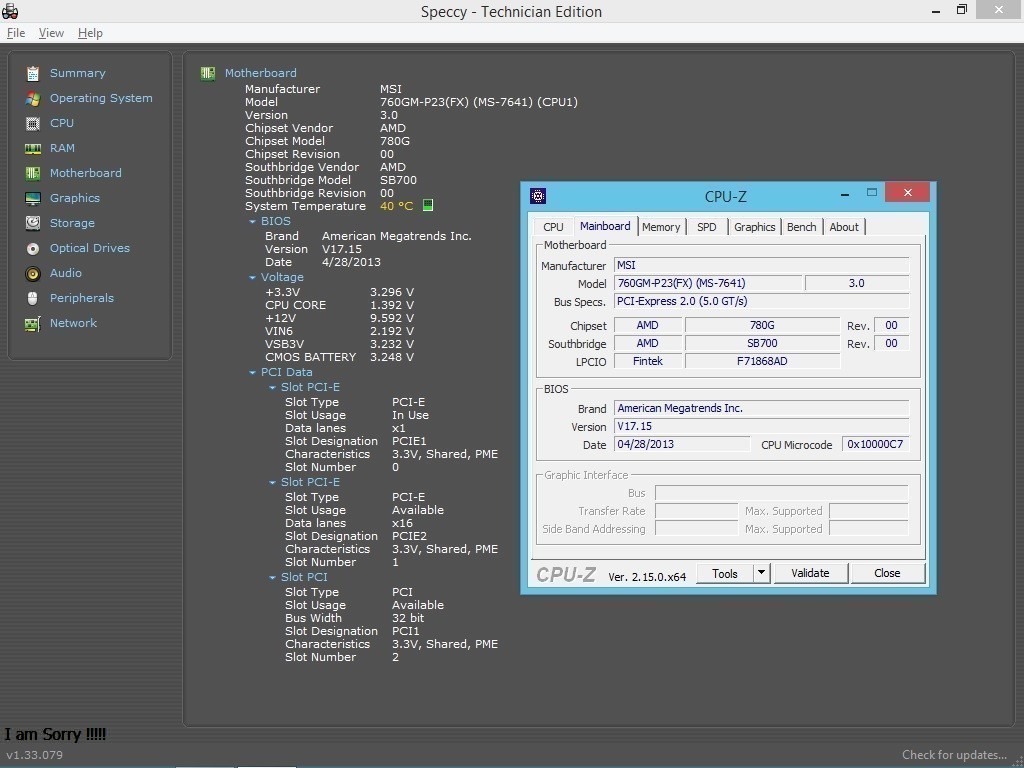
Task: Click the CPU chip icon in sidebar
Action: [33, 123]
